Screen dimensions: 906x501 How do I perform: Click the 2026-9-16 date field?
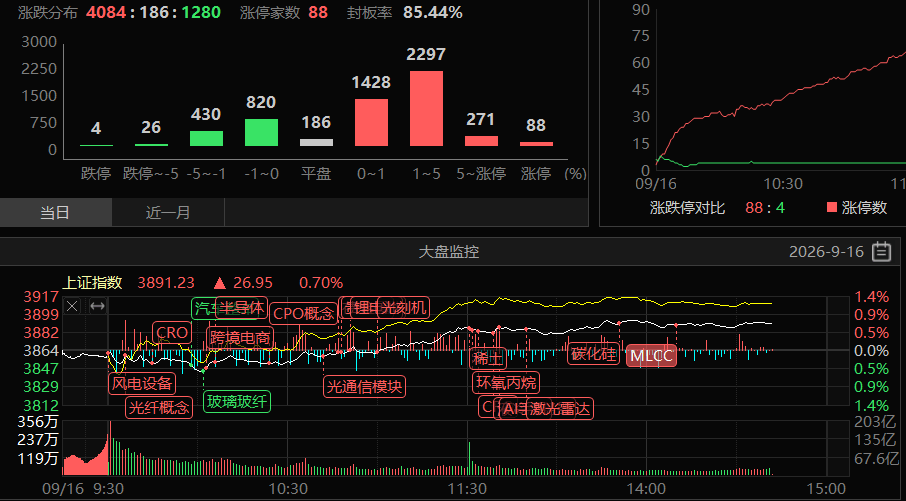pyautogui.click(x=826, y=252)
